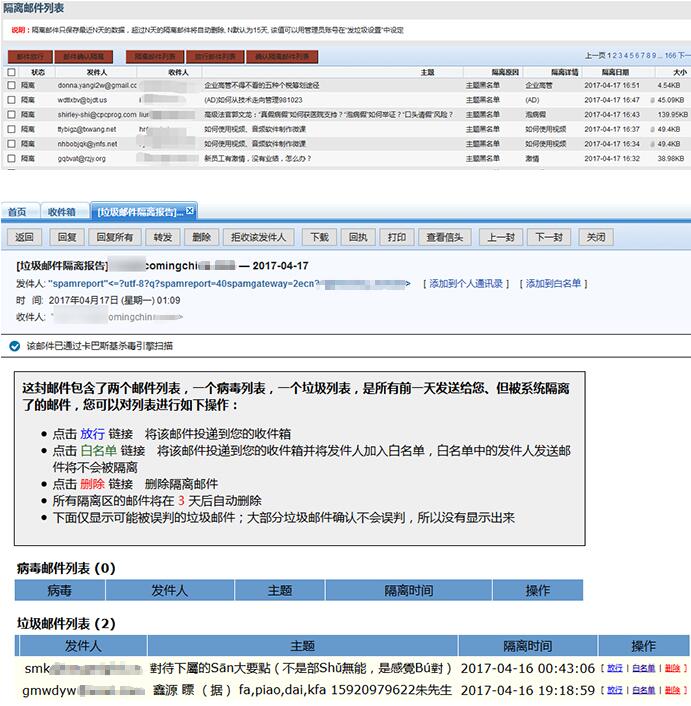The height and width of the screenshot is (706, 691).
Task: Click the 转发 forward button
Action: [x=163, y=237]
